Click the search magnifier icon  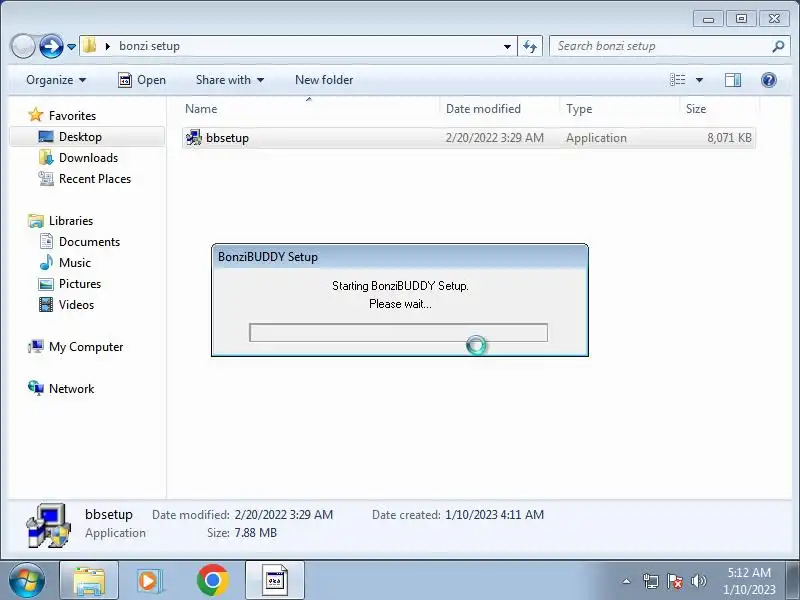click(778, 46)
